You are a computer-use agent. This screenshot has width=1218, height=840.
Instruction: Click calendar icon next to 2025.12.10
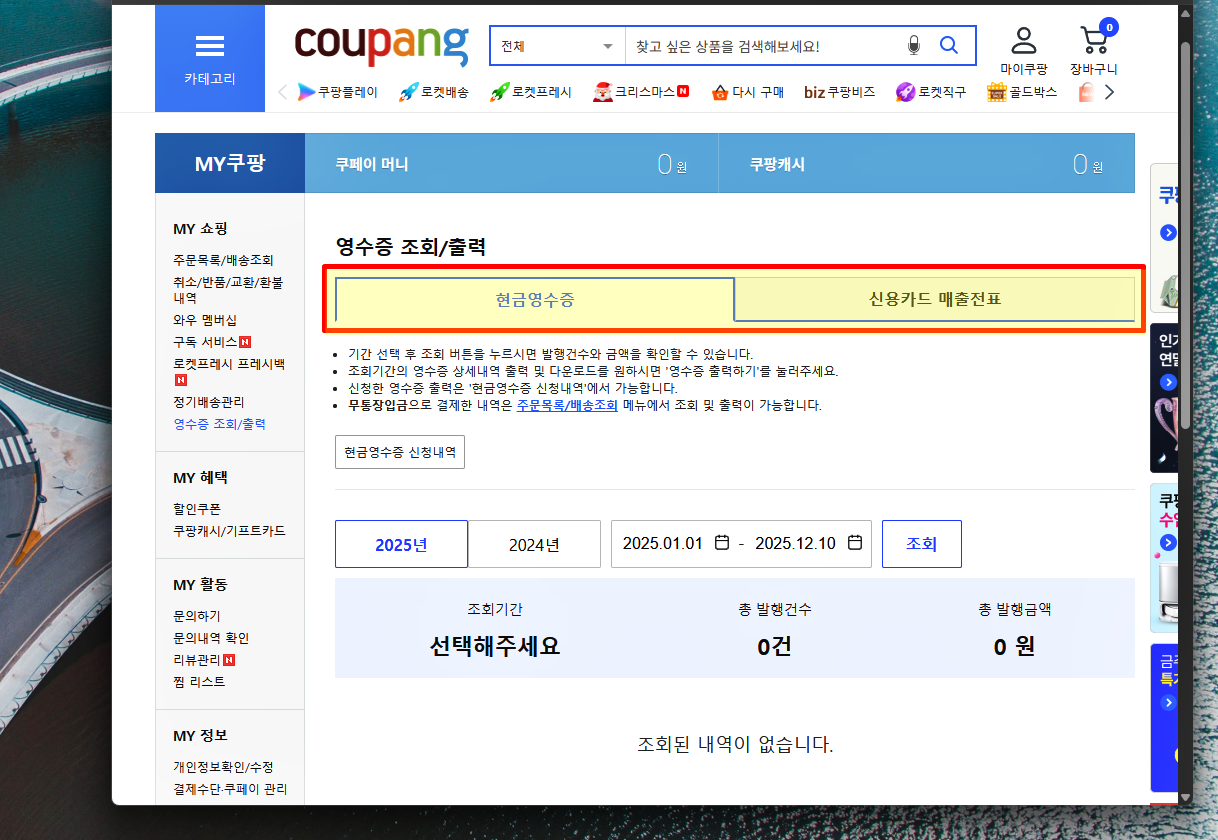point(855,543)
